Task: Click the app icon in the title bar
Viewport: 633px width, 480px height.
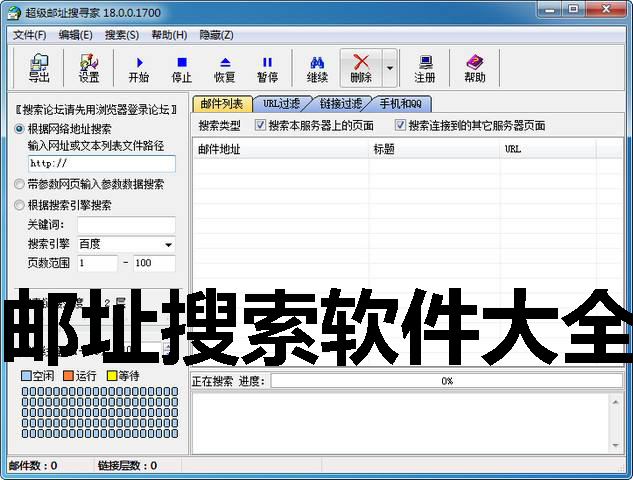Action: (14, 13)
